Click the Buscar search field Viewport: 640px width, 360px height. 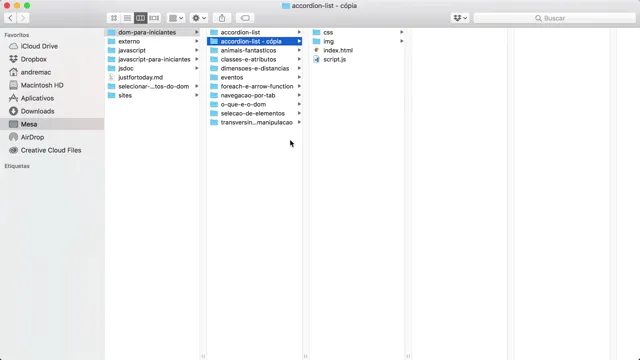coord(554,18)
